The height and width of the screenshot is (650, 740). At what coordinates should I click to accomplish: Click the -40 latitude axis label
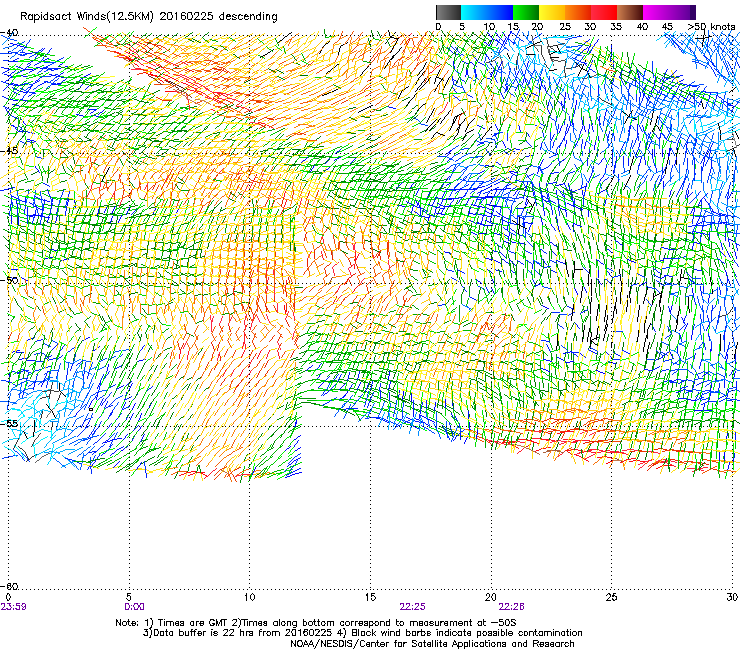[x=9, y=33]
